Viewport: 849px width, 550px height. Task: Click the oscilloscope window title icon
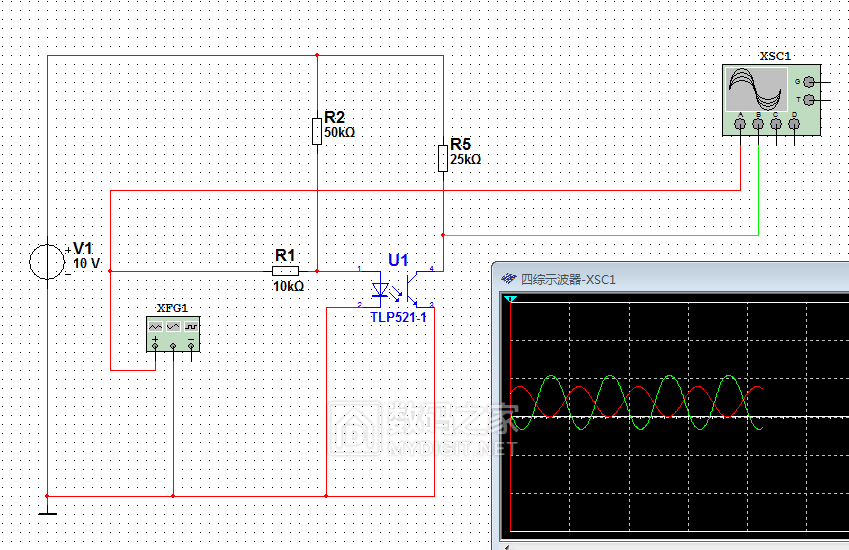(x=508, y=279)
